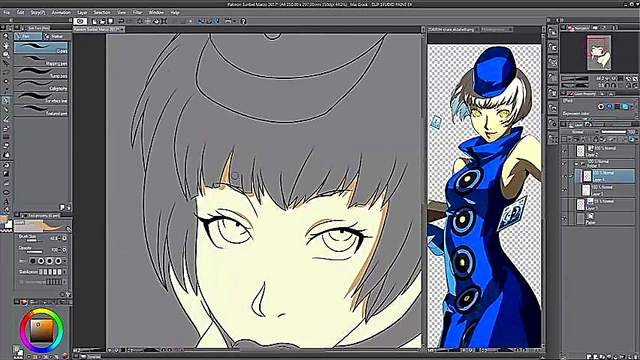Open the Stabilization dropdown arrow

(65, 271)
